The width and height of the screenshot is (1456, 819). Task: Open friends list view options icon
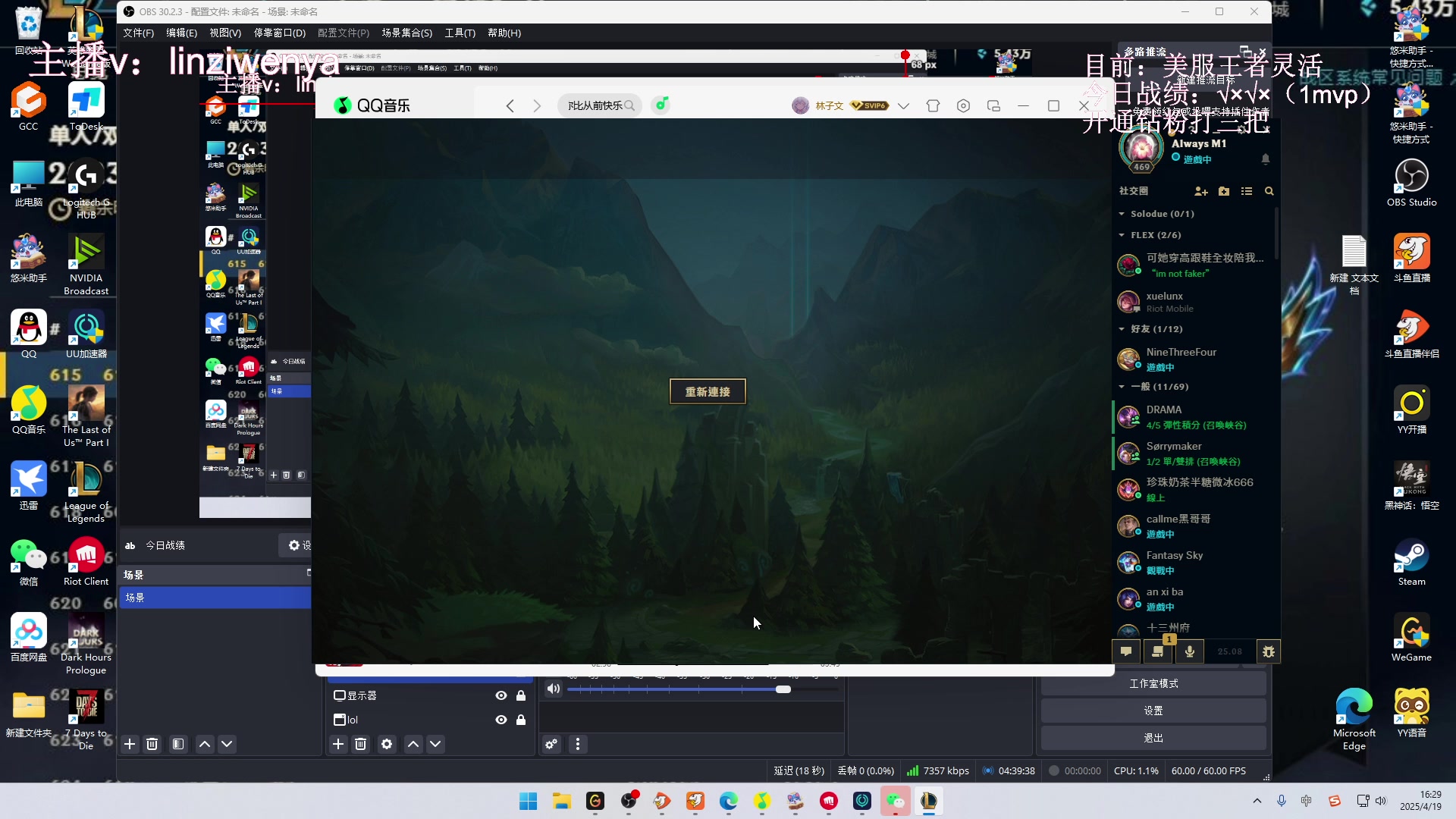[x=1247, y=192]
